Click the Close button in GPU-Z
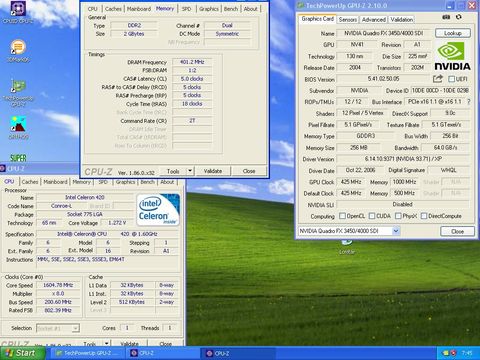The image size is (480, 360). tap(457, 231)
